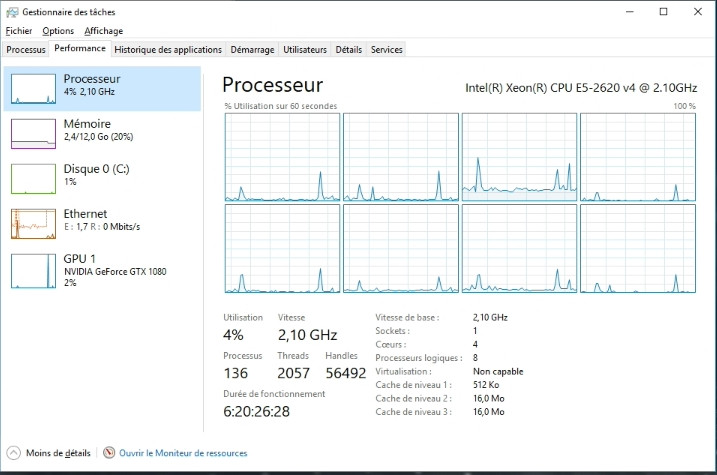Screen dimensions: 717x475
Task: Open the Options menu
Action: point(58,31)
